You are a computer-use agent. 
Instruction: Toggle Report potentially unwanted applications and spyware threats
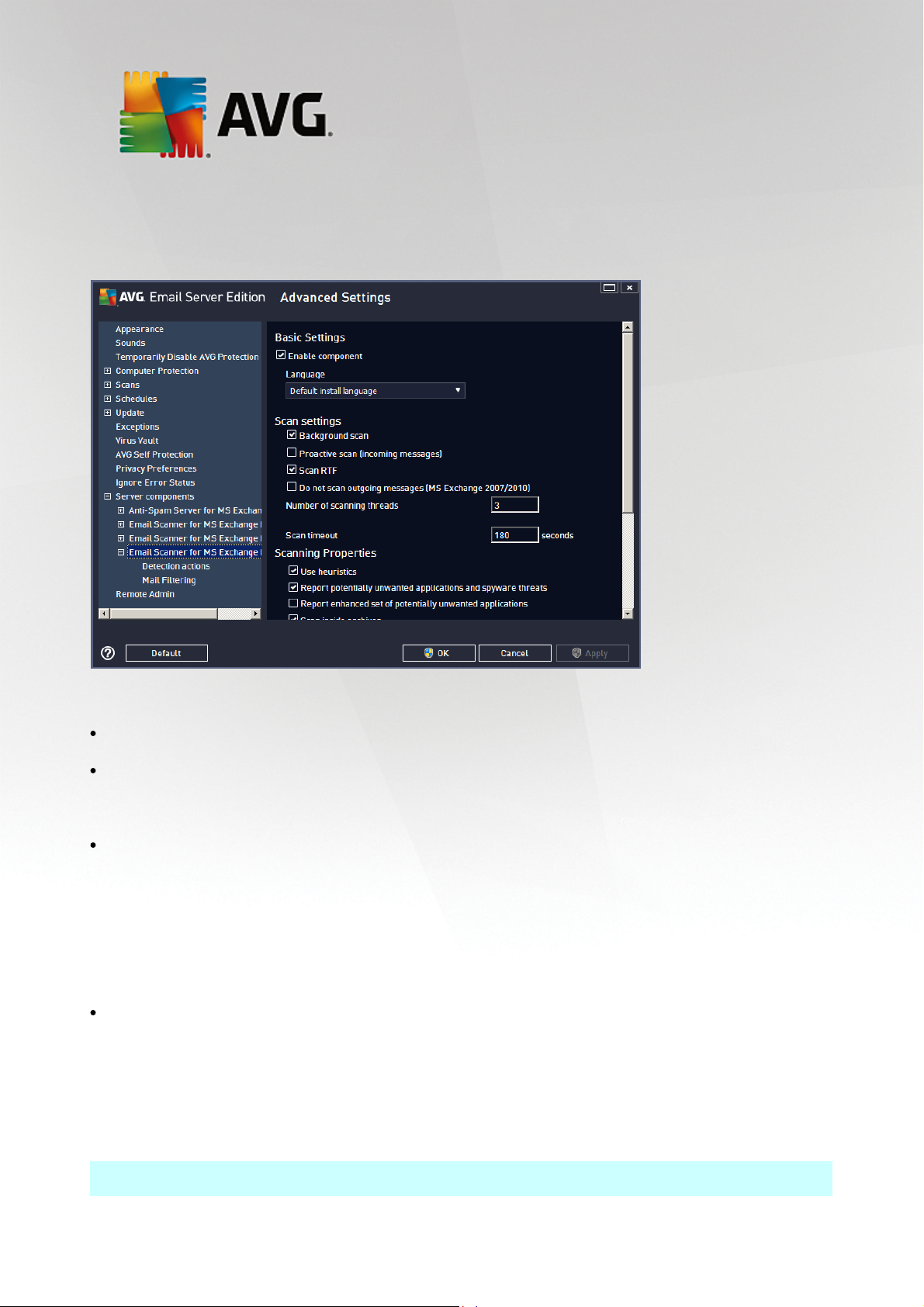point(293,587)
